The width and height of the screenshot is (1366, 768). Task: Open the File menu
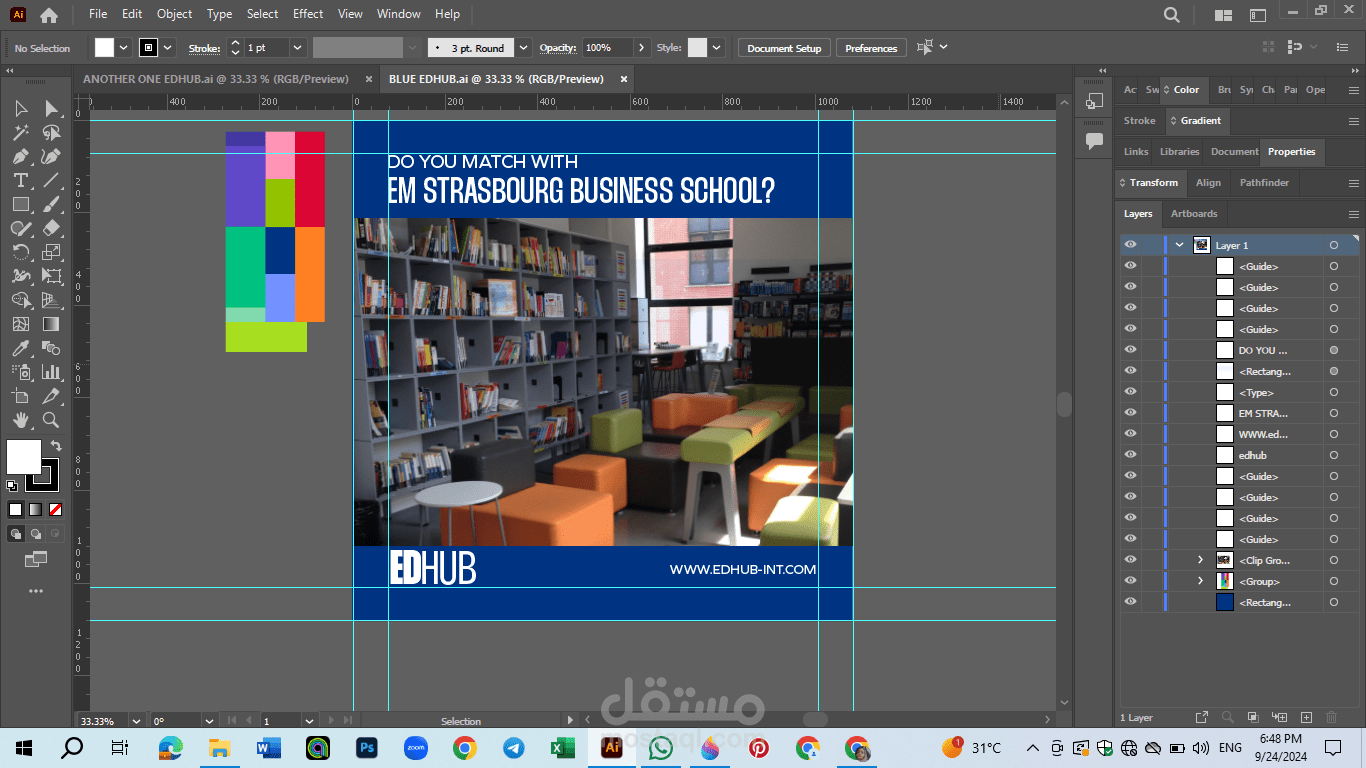[x=98, y=14]
